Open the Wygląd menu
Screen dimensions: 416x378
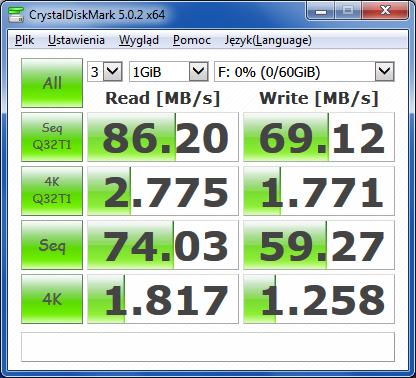(139, 40)
